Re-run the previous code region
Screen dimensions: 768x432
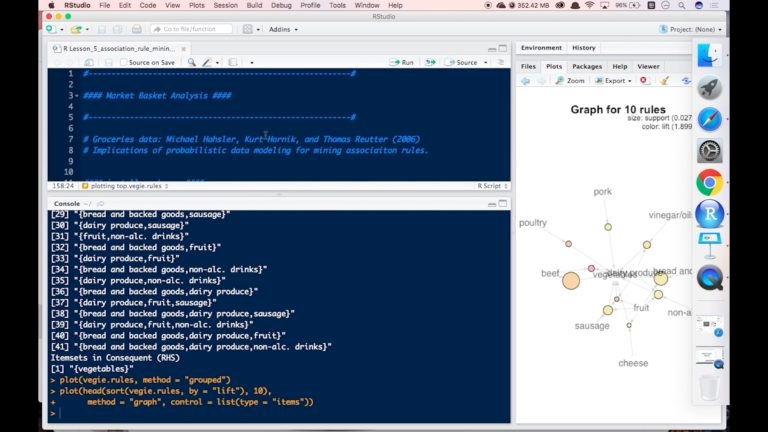430,62
